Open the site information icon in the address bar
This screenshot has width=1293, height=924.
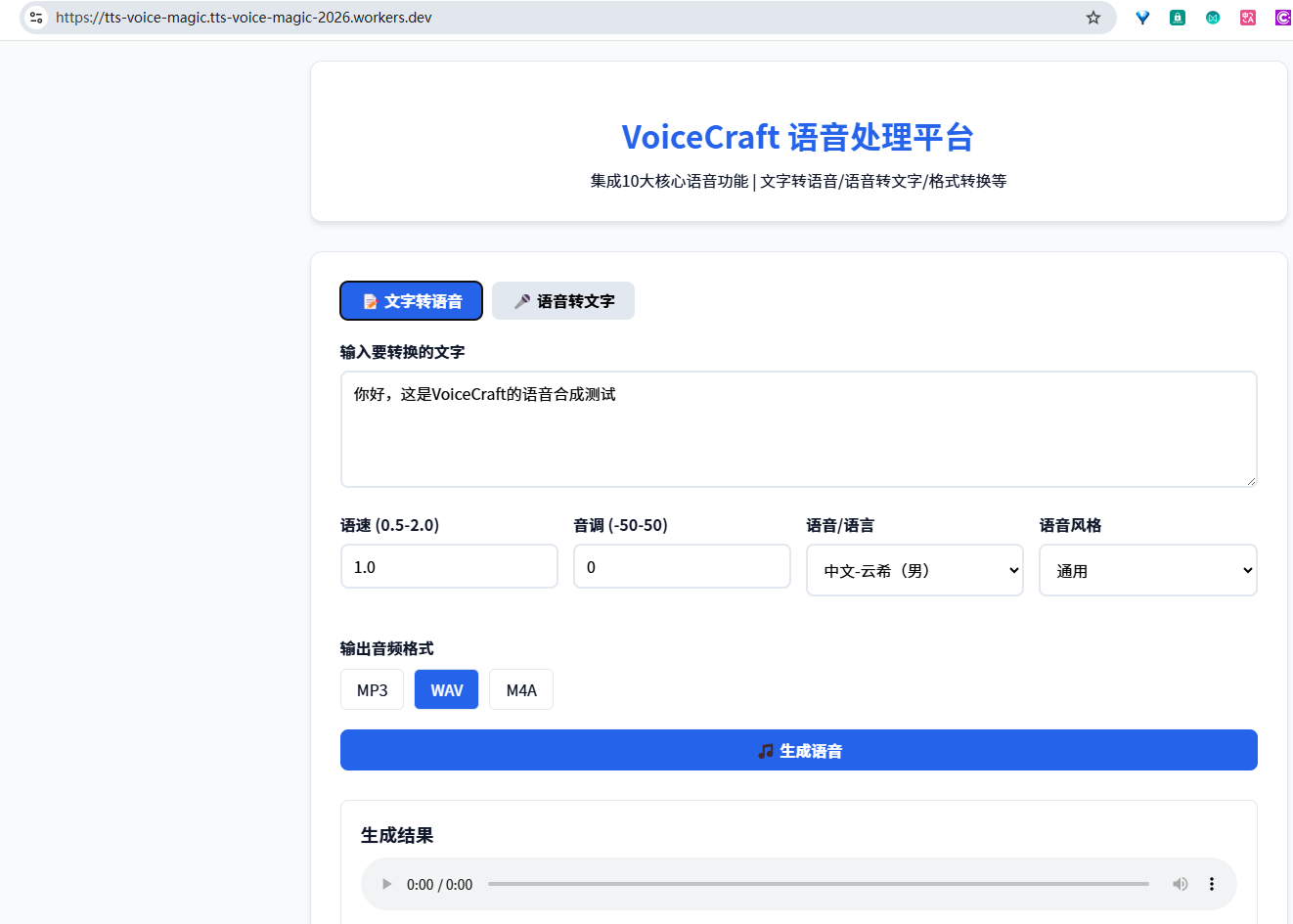pos(36,18)
